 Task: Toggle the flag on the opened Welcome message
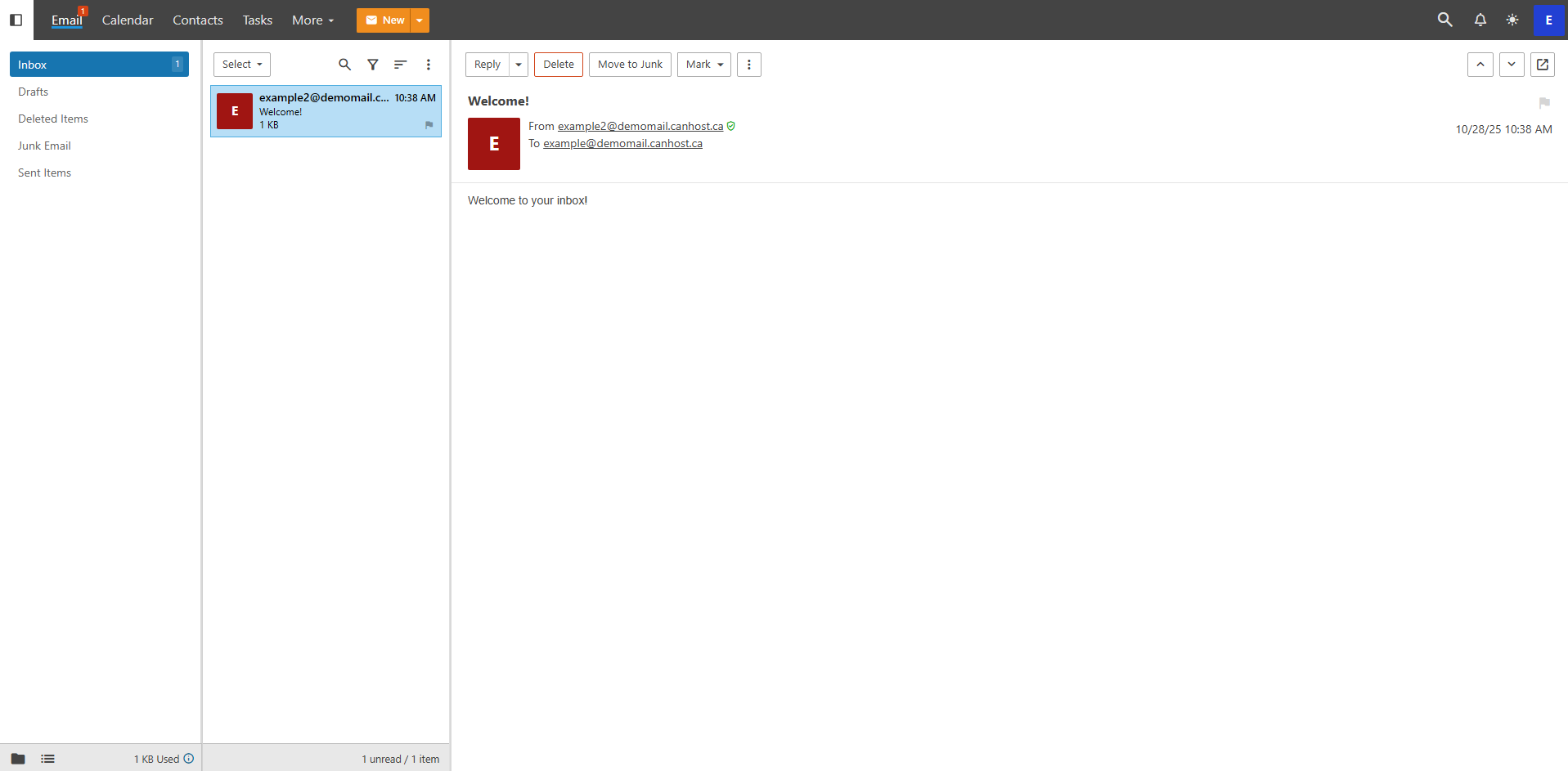1543,103
